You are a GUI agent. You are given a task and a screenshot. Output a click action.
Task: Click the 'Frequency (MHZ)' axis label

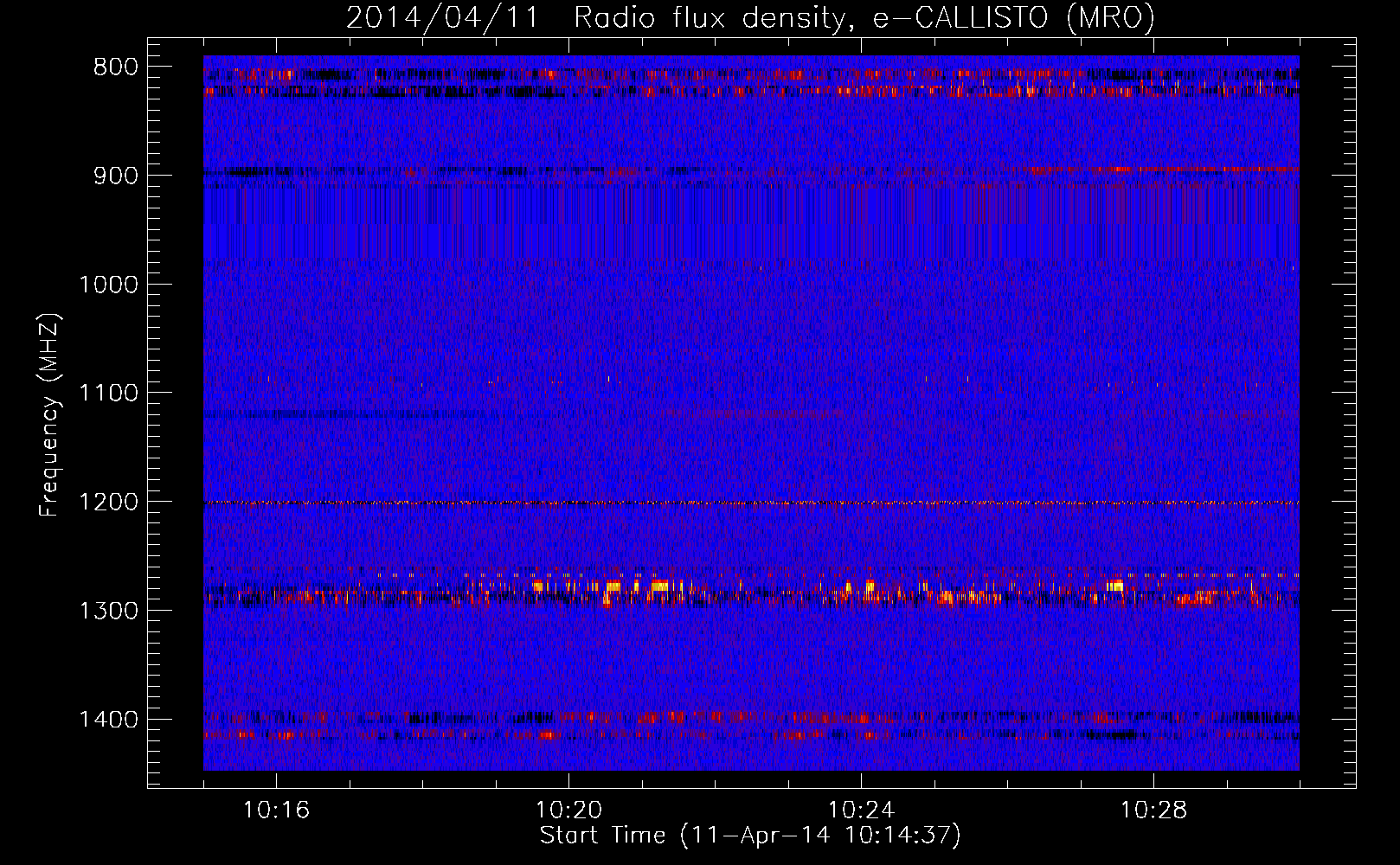click(x=49, y=415)
